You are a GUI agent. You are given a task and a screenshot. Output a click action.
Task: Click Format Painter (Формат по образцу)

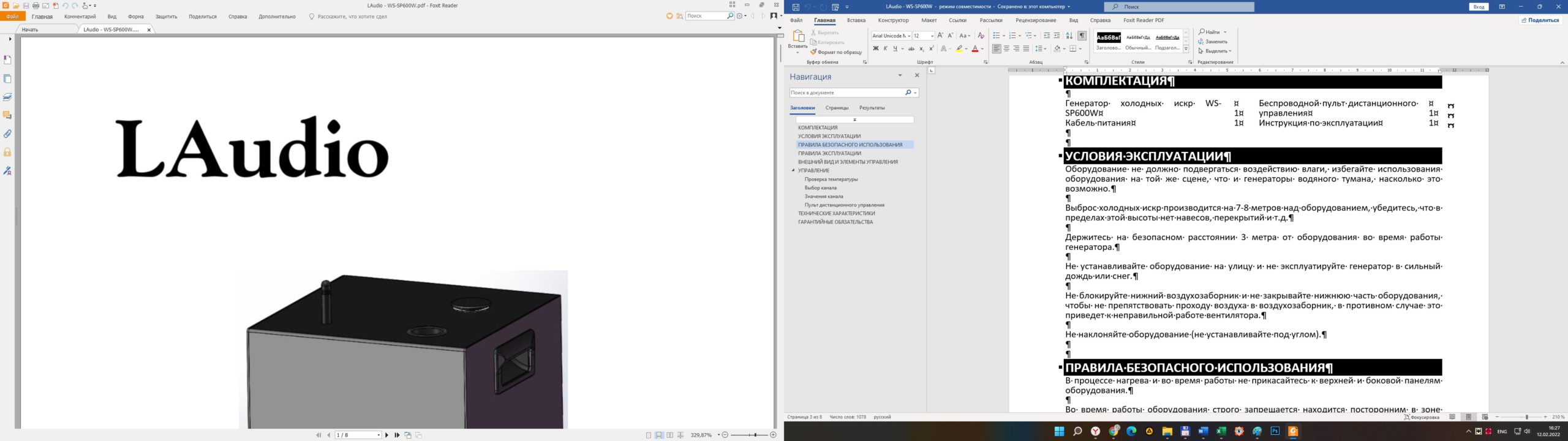coord(836,52)
